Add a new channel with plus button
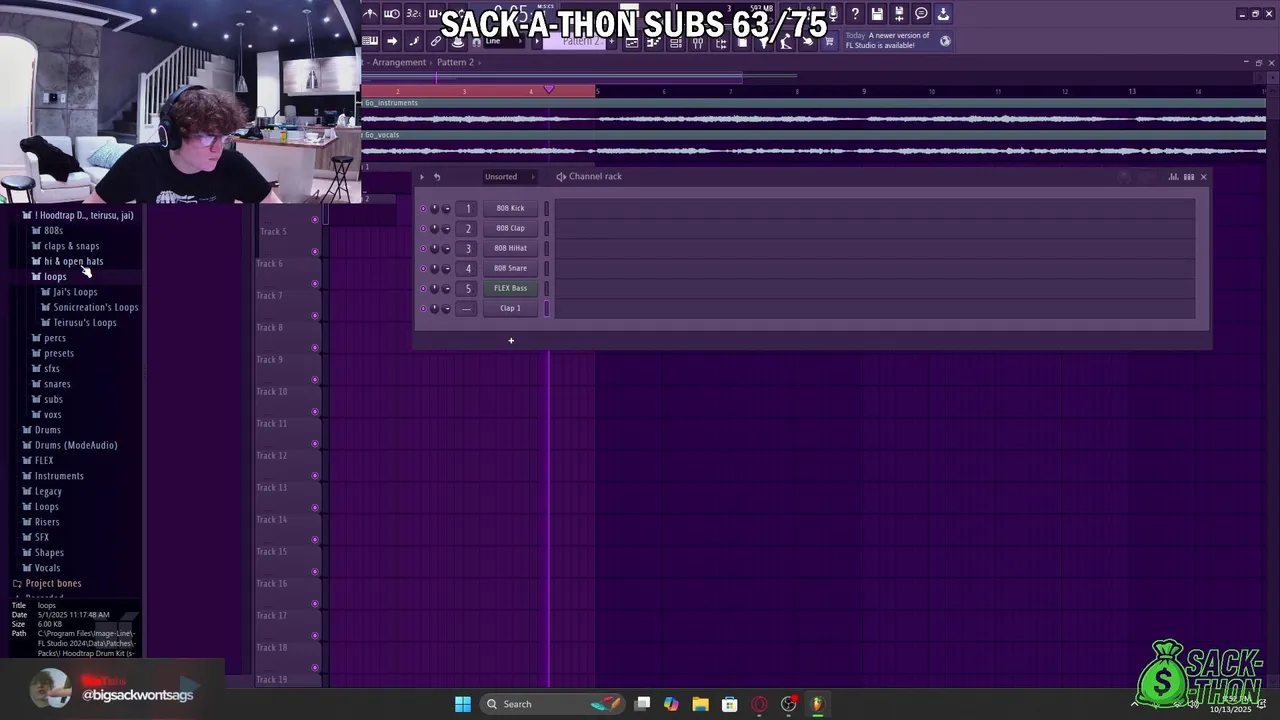Image resolution: width=1280 pixels, height=720 pixels. coord(511,341)
